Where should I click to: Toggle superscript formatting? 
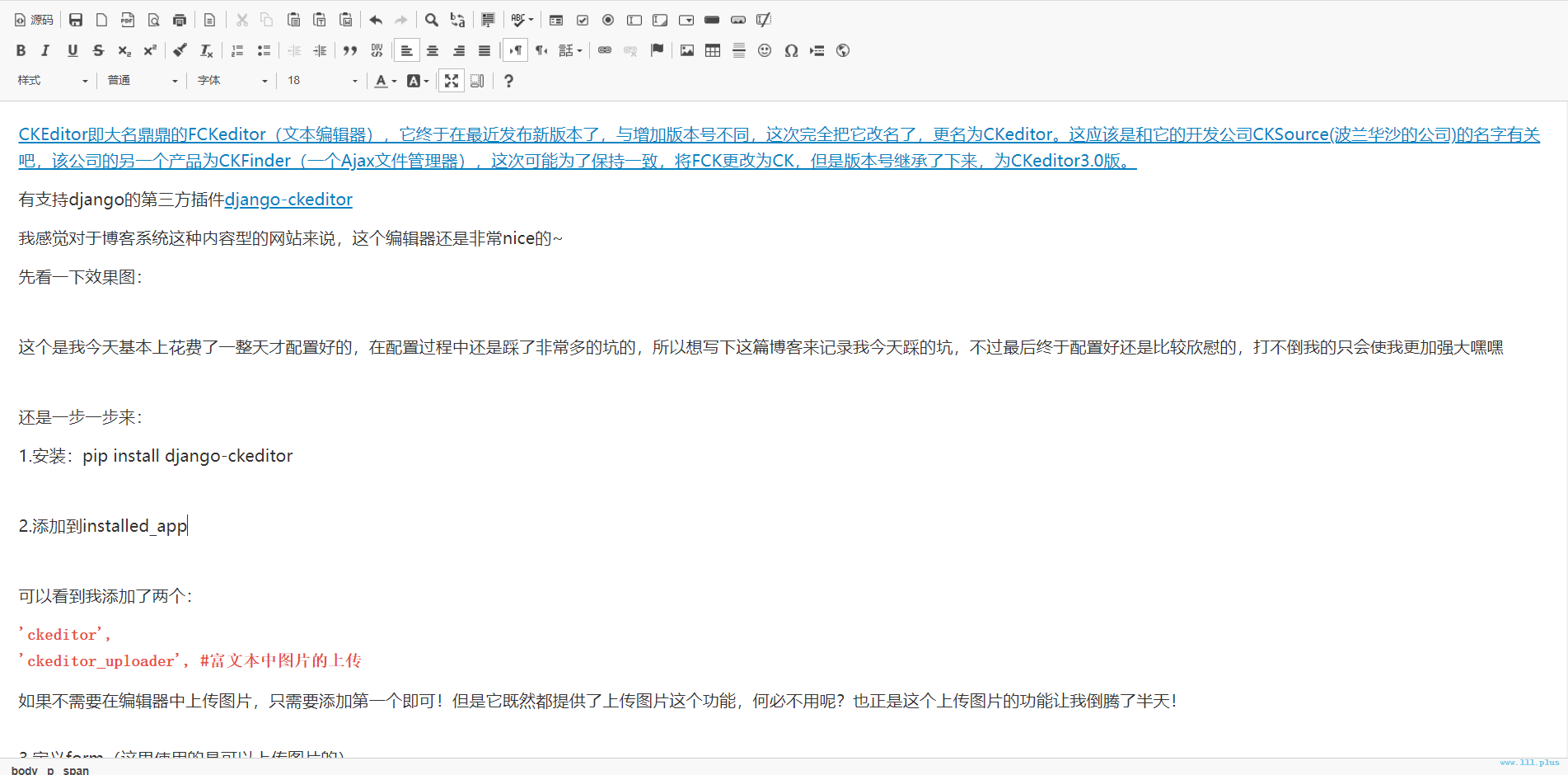[150, 50]
